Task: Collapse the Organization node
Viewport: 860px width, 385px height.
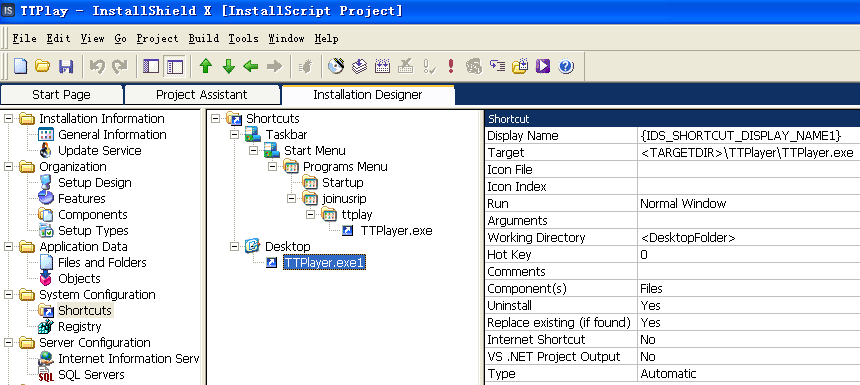Action: [x=8, y=167]
